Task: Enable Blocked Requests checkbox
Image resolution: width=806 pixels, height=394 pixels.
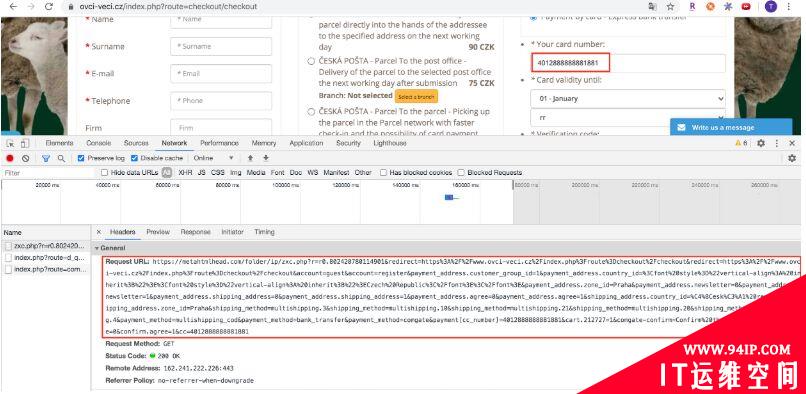Action: [461, 173]
